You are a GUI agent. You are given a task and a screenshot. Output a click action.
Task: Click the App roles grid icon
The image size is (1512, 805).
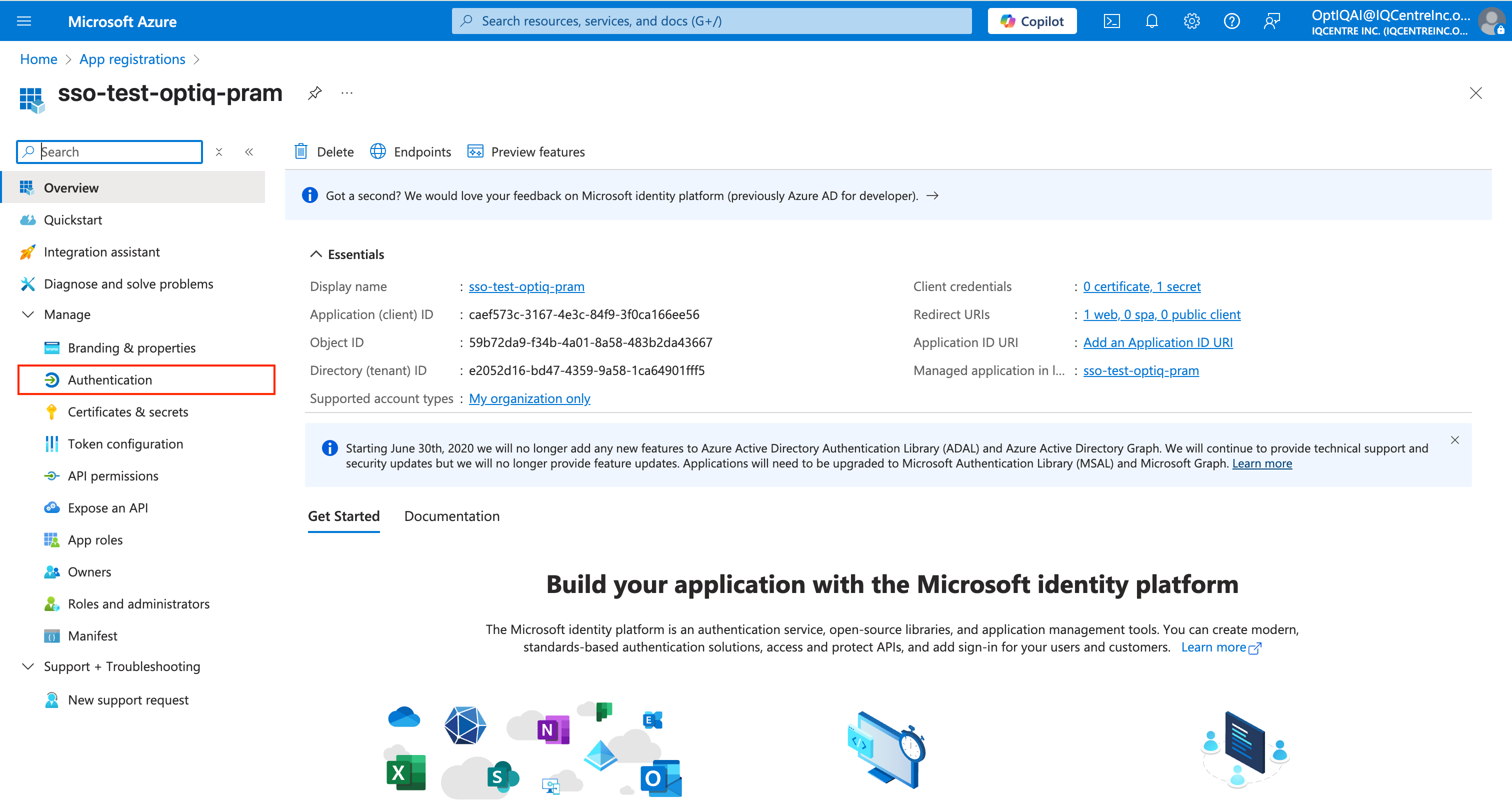51,540
